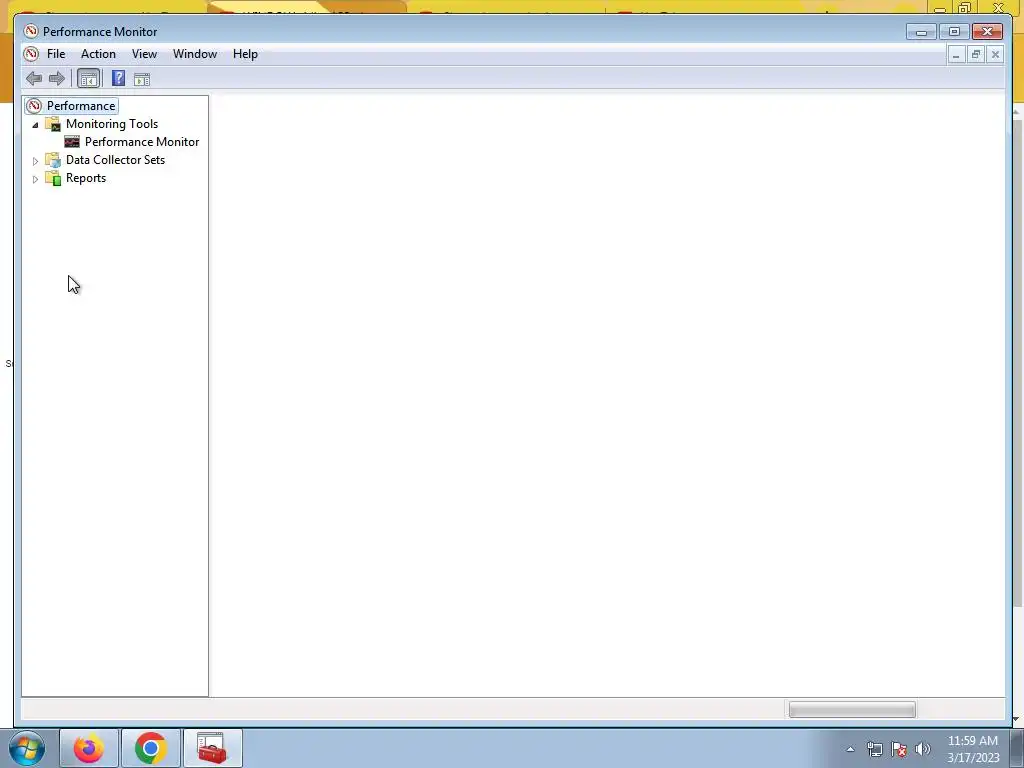The width and height of the screenshot is (1024, 768).
Task: Maximize the Performance Monitor window
Action: tap(954, 31)
